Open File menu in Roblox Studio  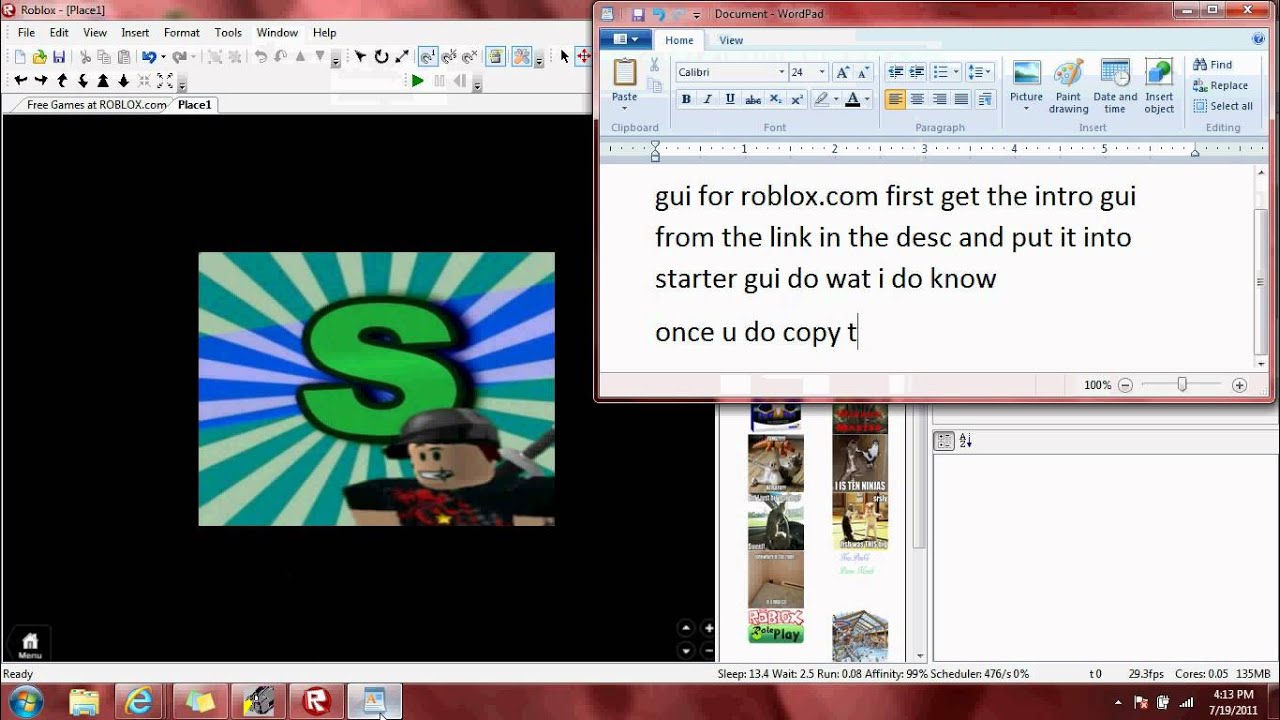tap(26, 33)
